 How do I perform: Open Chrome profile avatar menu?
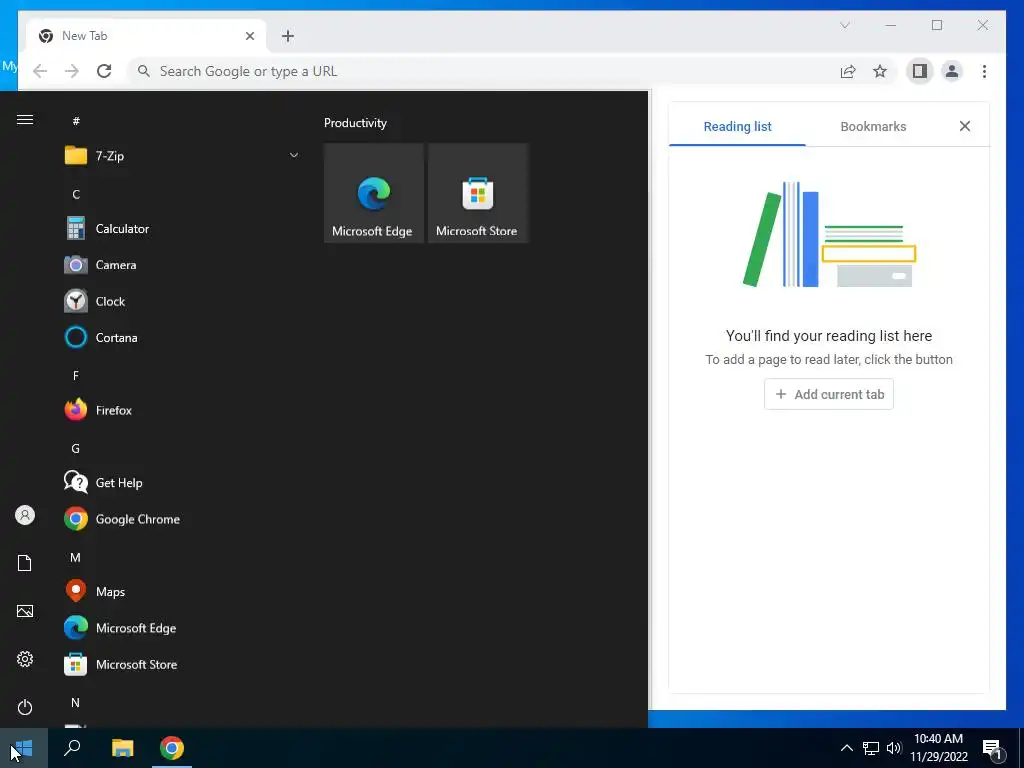click(x=952, y=71)
